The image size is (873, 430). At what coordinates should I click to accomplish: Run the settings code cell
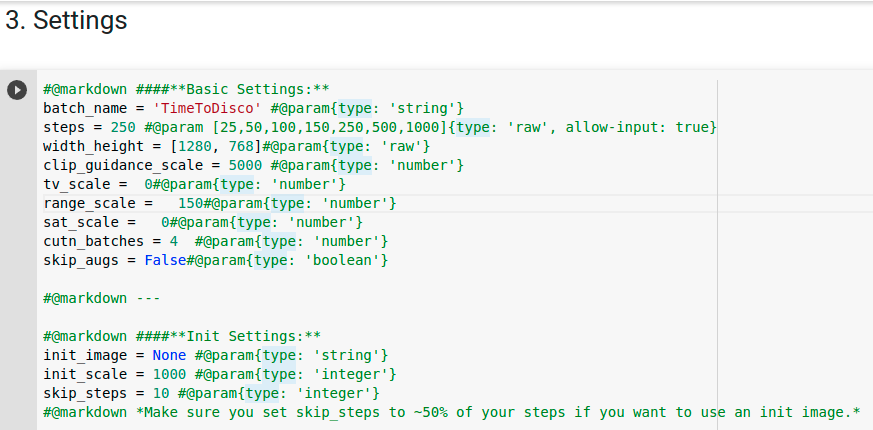(17, 90)
